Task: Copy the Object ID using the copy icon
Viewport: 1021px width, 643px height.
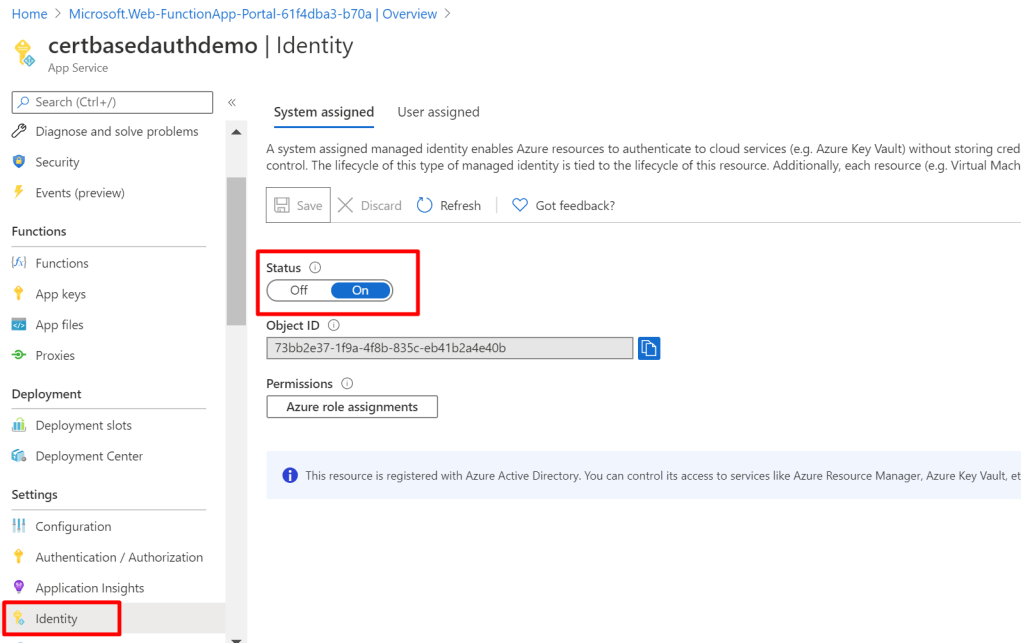Action: [x=648, y=348]
